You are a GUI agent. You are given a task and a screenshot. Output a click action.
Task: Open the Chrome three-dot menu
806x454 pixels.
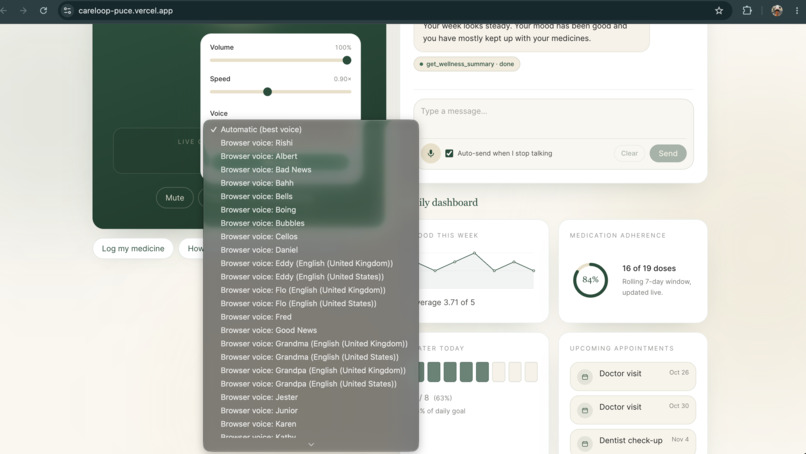[x=797, y=10]
